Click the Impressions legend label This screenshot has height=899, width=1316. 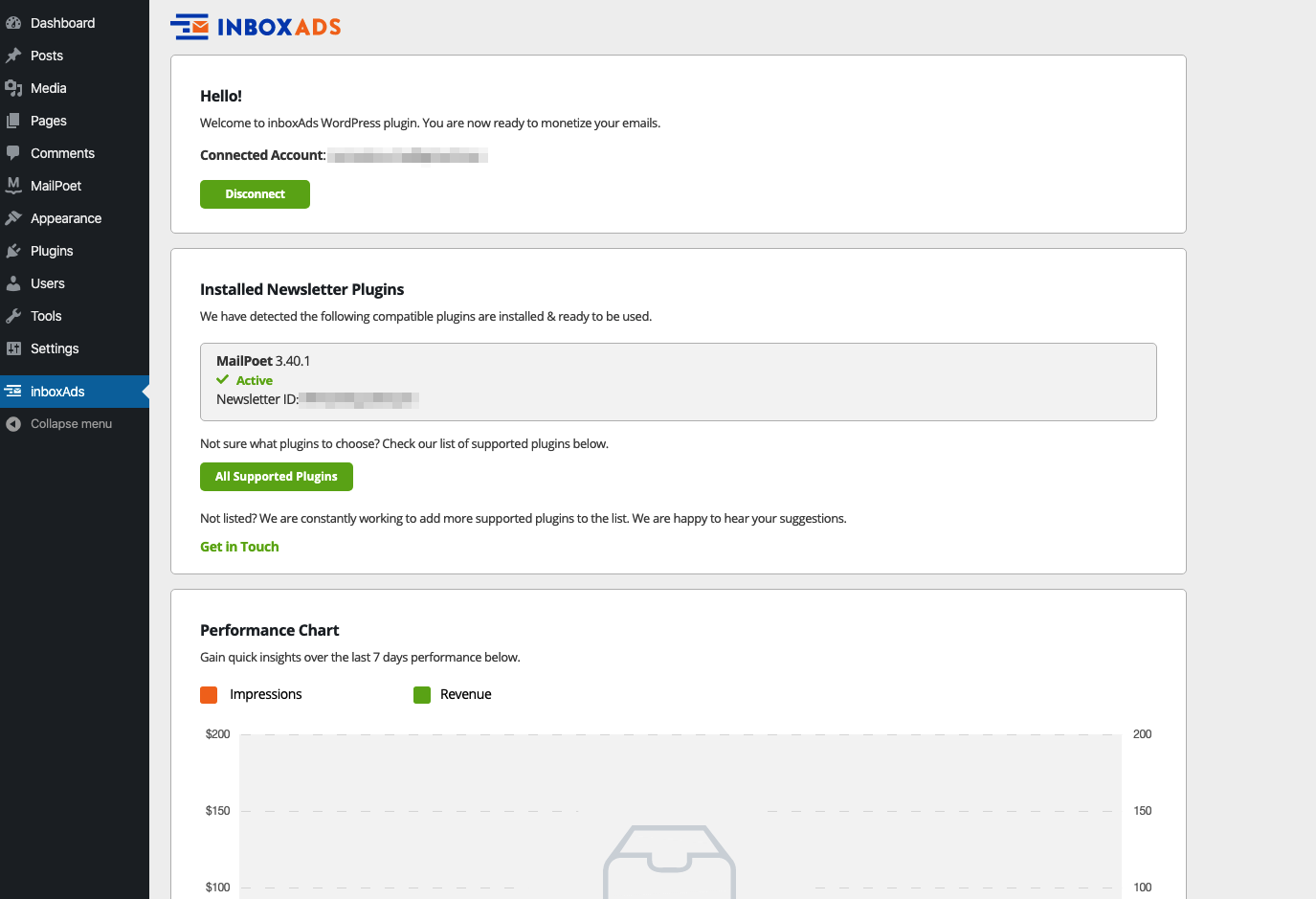pyautogui.click(x=266, y=695)
